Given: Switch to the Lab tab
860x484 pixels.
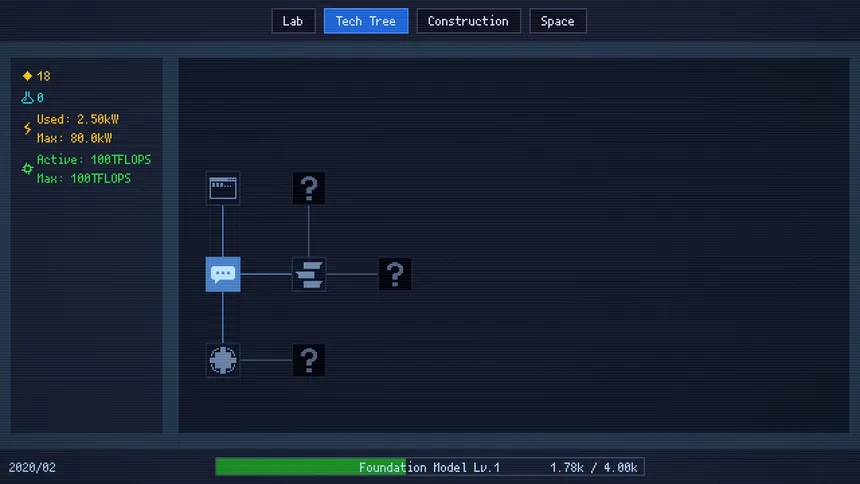Looking at the screenshot, I should pyautogui.click(x=293, y=21).
